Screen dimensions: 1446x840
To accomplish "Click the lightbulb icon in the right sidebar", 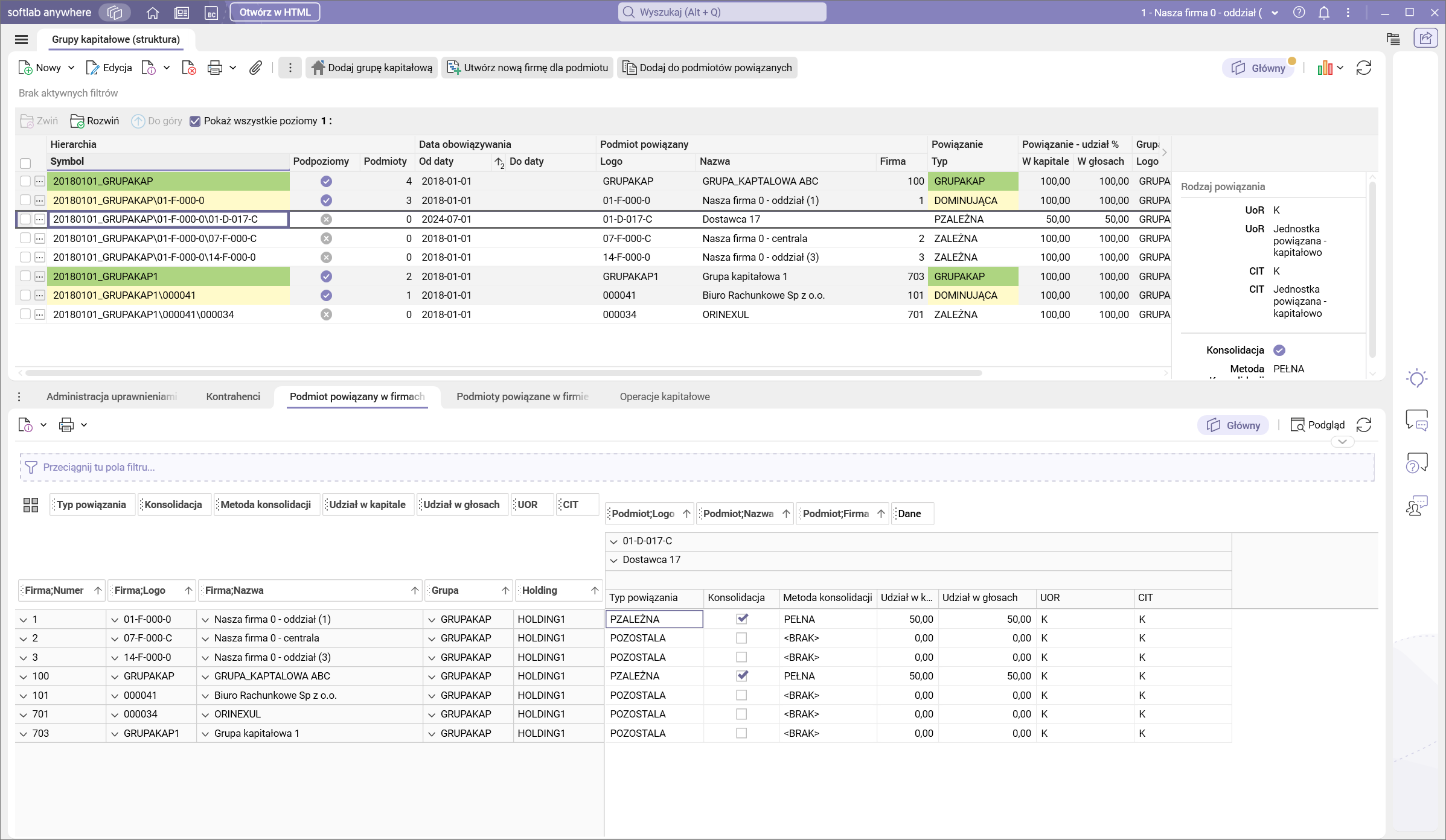I will [1416, 378].
